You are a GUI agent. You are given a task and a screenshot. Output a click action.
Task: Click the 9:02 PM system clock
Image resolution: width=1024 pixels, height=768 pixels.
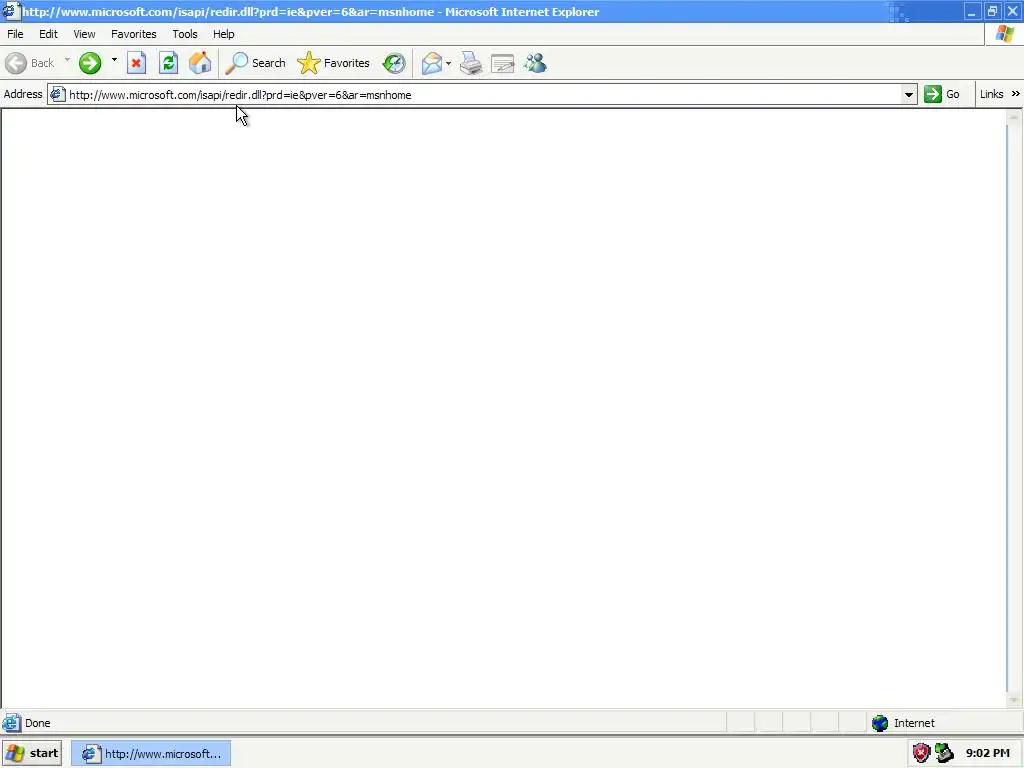point(987,753)
